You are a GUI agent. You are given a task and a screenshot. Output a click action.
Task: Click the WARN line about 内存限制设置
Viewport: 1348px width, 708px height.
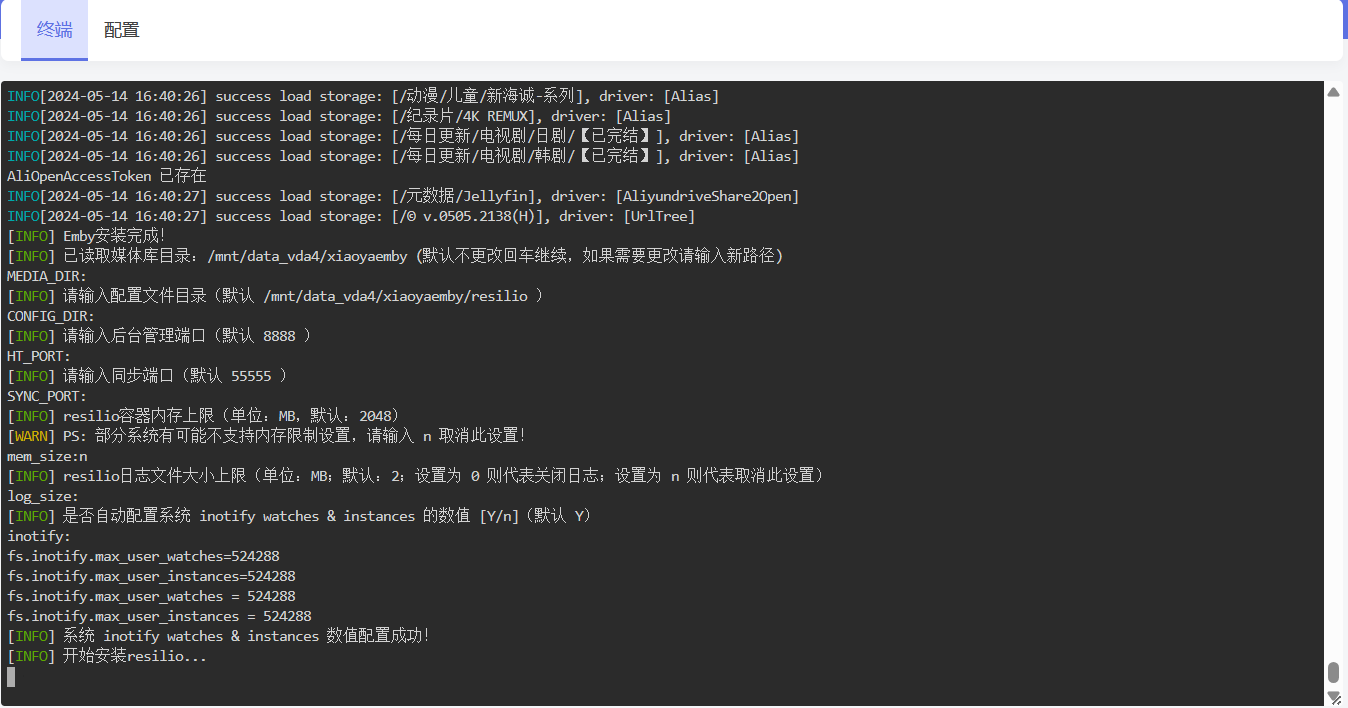pos(267,437)
